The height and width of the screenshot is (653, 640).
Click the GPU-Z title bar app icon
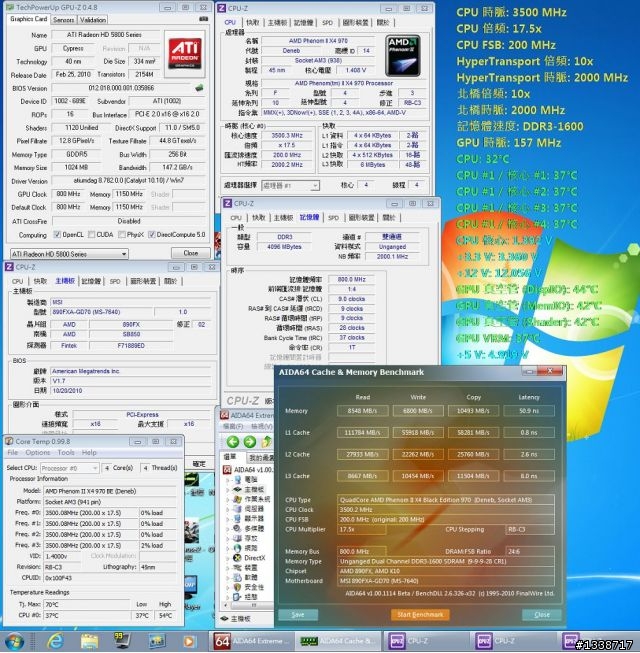[x=10, y=7]
